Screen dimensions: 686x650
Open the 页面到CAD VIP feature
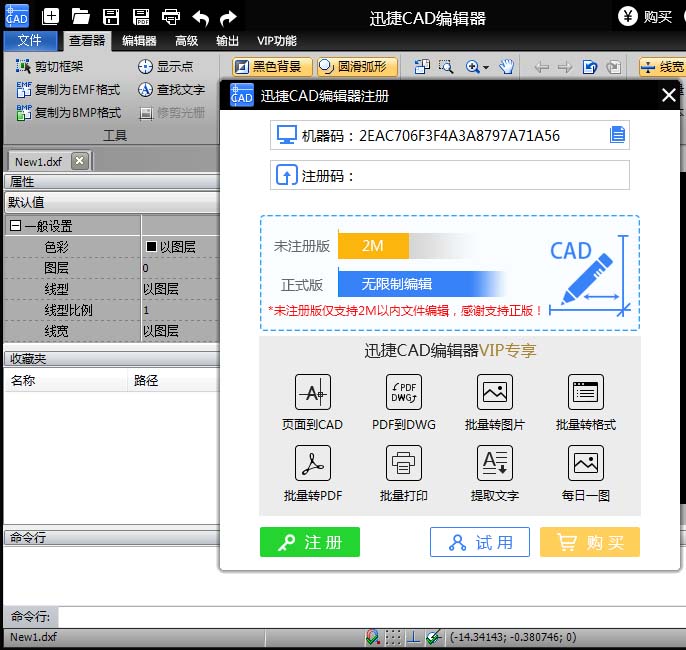click(312, 402)
